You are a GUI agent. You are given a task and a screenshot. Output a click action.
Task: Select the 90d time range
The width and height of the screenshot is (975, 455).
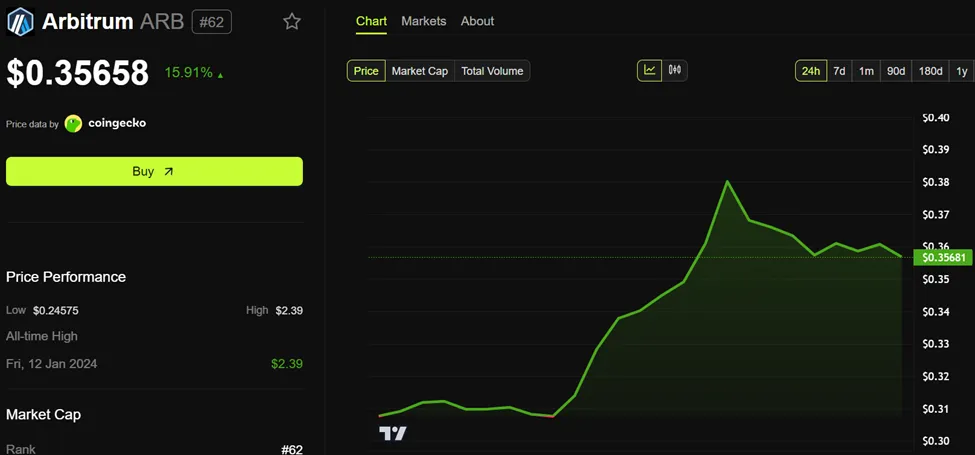click(x=895, y=71)
